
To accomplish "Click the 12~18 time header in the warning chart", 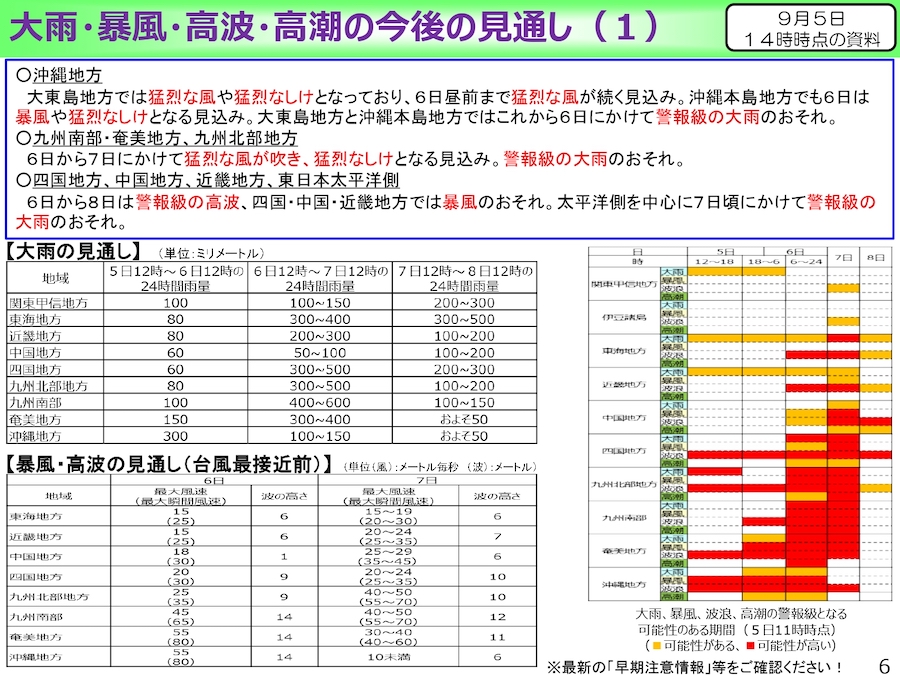I will (x=715, y=261).
